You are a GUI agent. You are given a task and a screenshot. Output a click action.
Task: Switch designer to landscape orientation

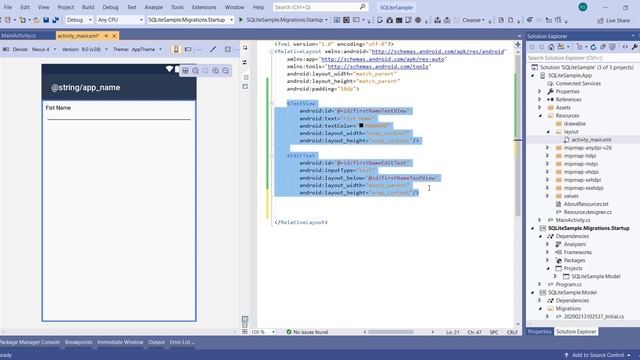(188, 49)
